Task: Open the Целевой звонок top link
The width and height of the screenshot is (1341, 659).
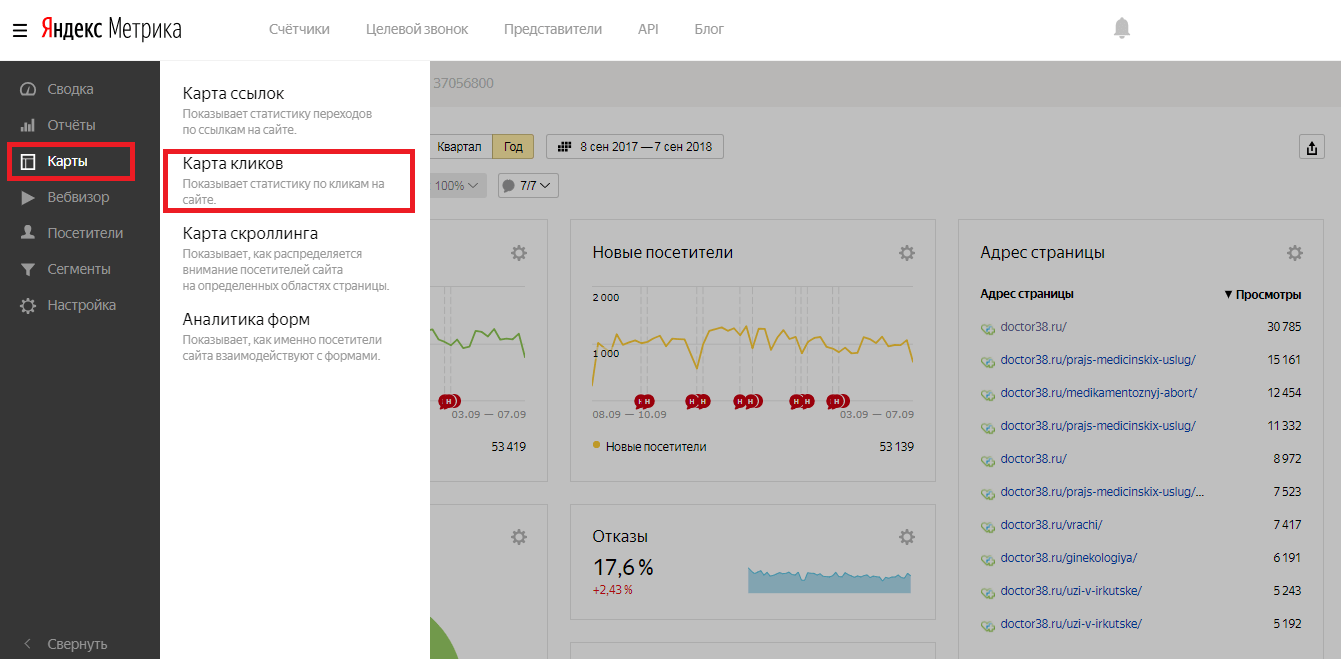Action: pyautogui.click(x=417, y=29)
